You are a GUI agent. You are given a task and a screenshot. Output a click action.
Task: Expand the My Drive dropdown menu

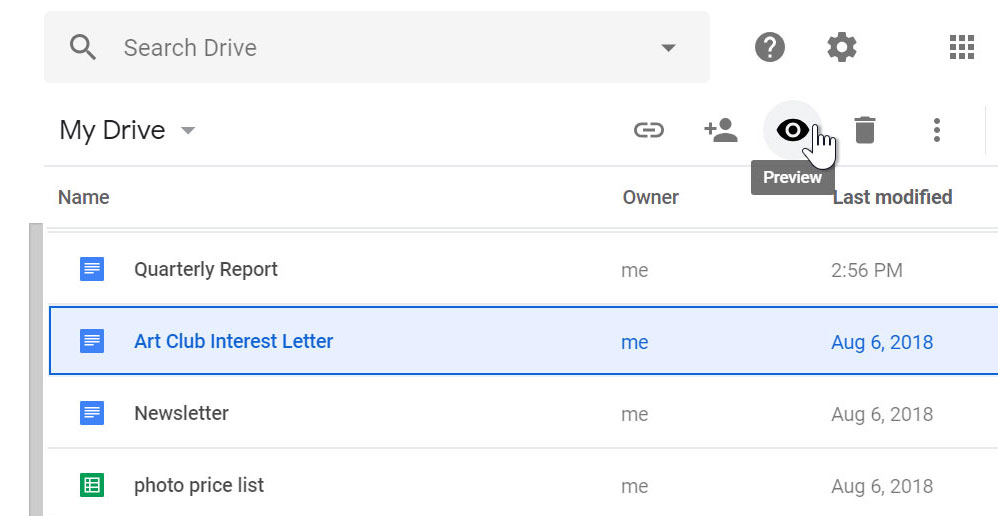188,131
